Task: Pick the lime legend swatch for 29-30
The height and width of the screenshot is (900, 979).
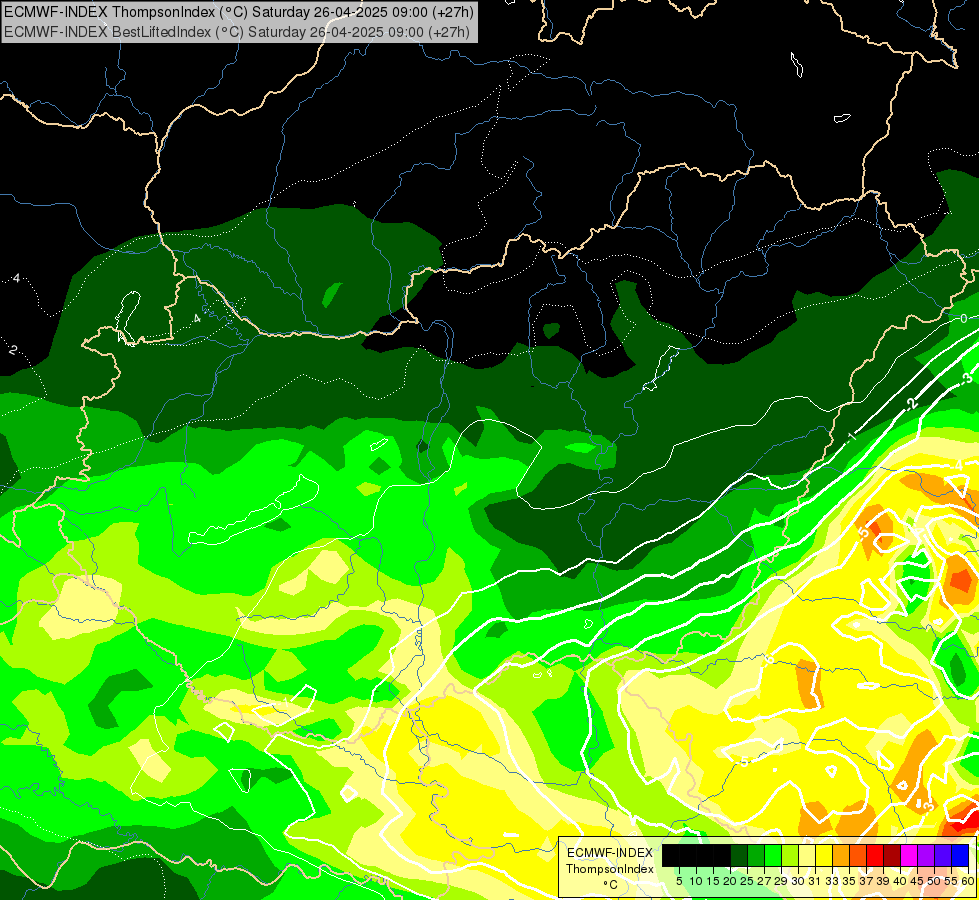Action: (x=790, y=855)
